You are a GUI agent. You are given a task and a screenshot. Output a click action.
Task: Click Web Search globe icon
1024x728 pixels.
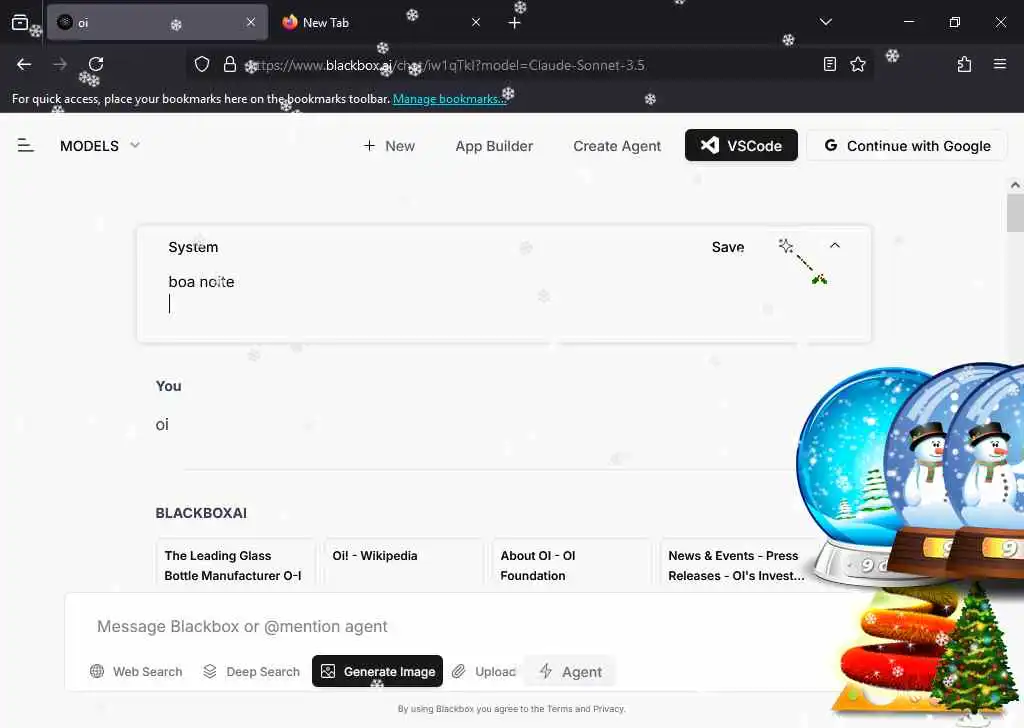97,671
